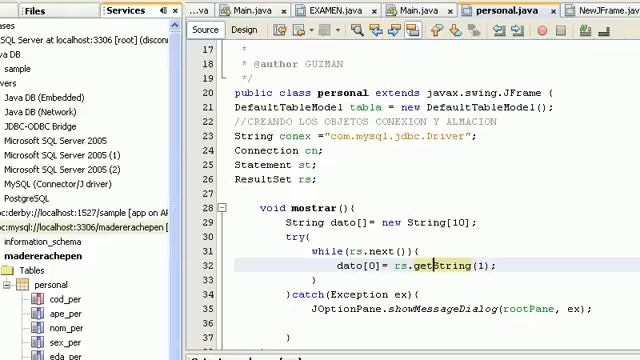The image size is (640, 360).
Task: Click the Tables folder icon
Action: tap(7, 270)
